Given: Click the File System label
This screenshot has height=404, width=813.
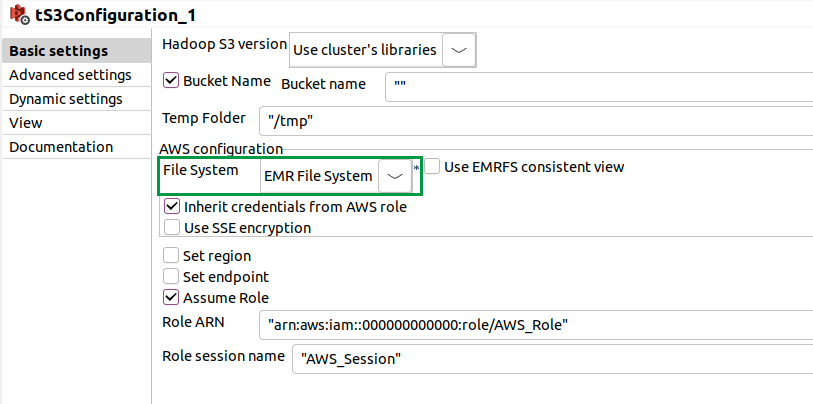Looking at the screenshot, I should (201, 170).
